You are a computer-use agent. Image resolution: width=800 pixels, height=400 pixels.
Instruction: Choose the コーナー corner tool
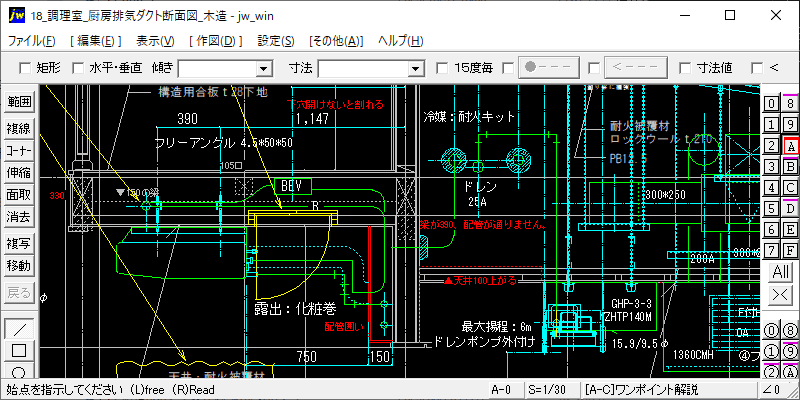point(19,151)
